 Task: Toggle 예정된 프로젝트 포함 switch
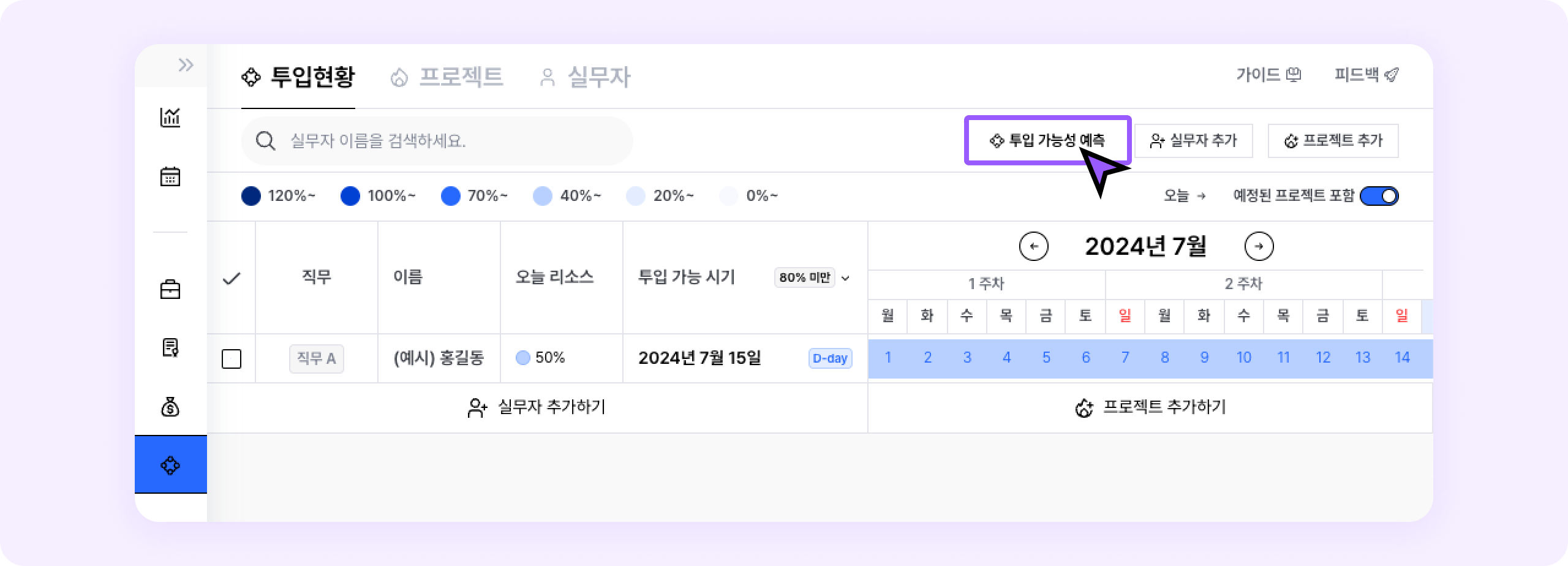pyautogui.click(x=1379, y=196)
